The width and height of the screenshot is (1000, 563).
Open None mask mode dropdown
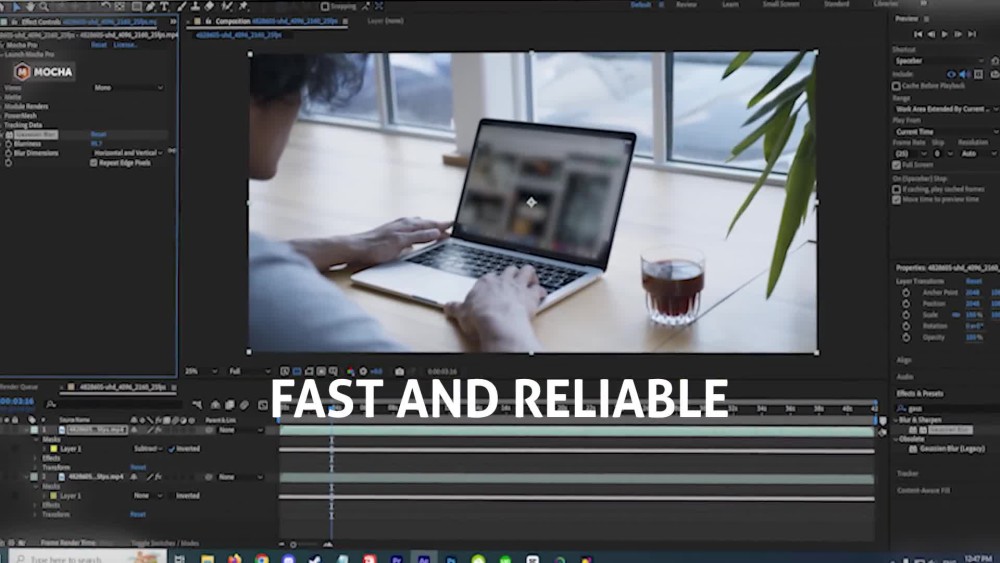pos(148,495)
